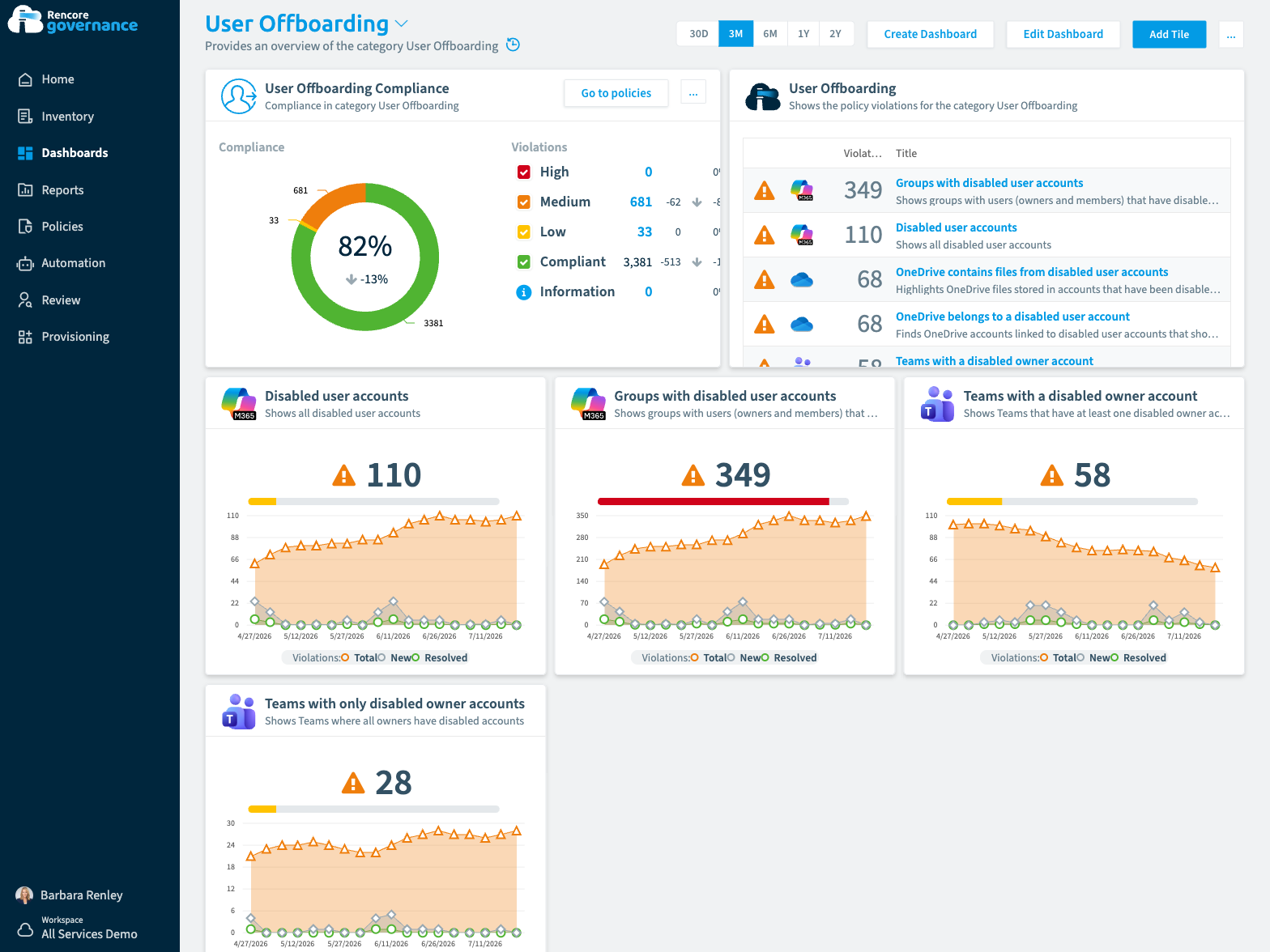The width and height of the screenshot is (1270, 952).
Task: Open Home via its house icon
Action: [x=25, y=79]
